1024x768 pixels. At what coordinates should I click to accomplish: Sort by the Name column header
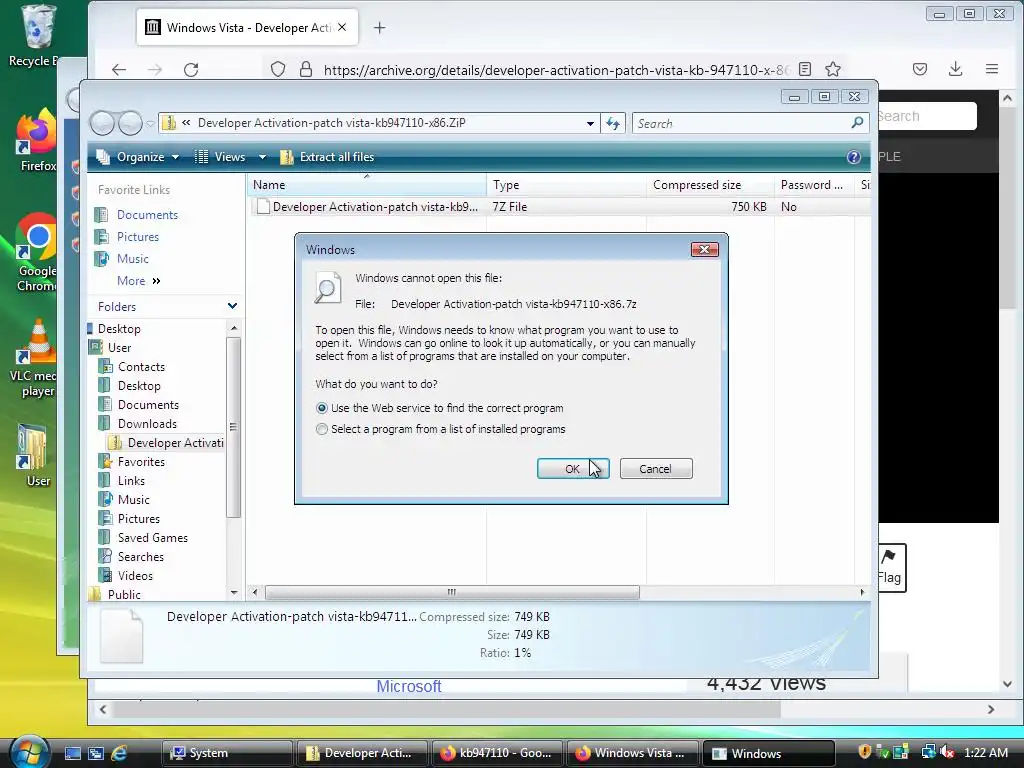click(366, 185)
